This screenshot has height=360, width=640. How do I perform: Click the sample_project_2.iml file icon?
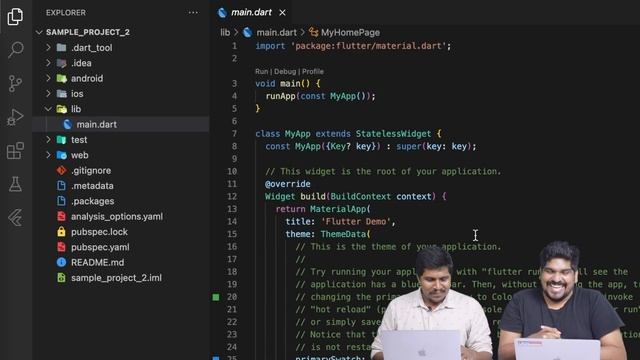[61, 278]
